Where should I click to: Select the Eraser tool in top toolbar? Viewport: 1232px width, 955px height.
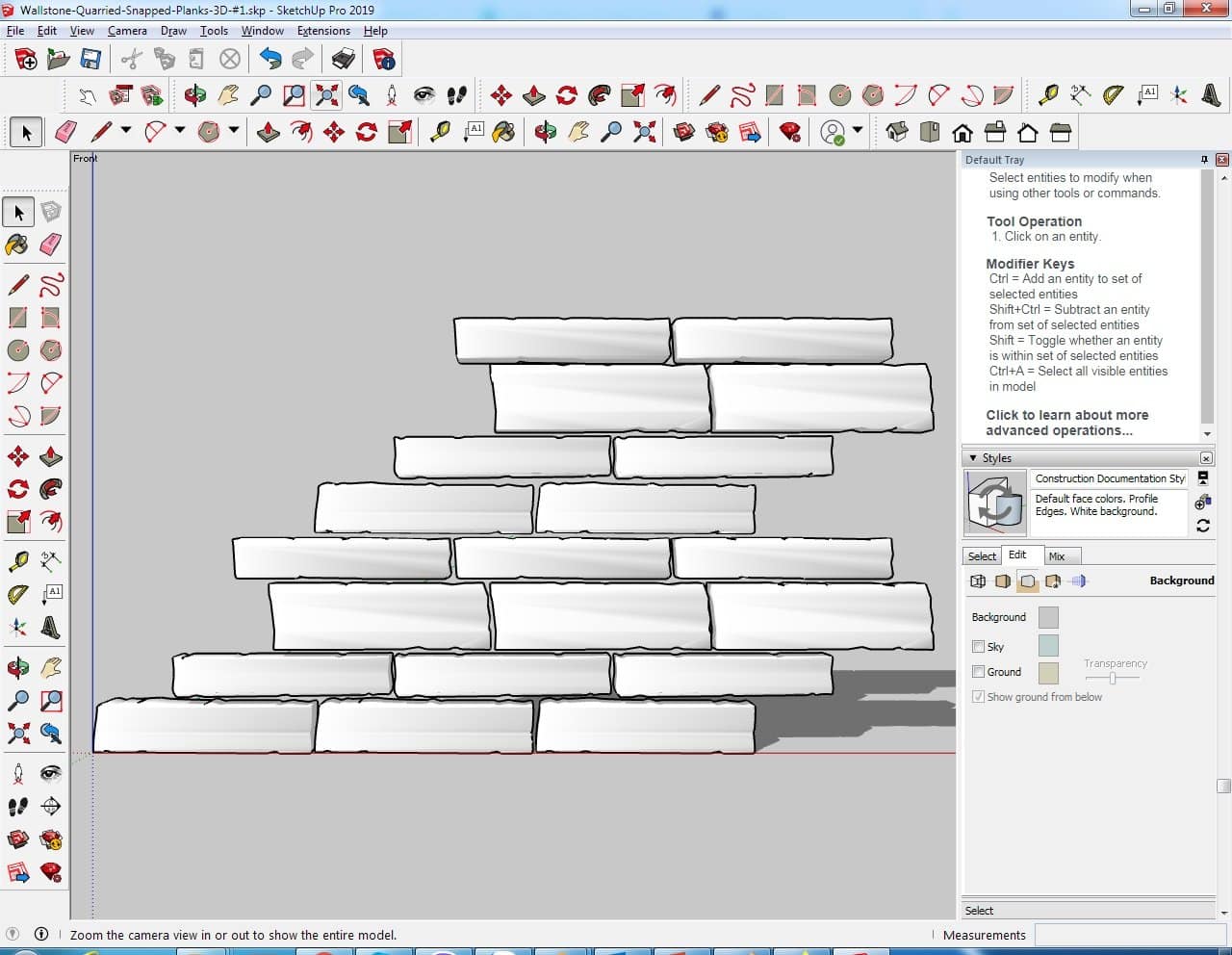(x=65, y=132)
